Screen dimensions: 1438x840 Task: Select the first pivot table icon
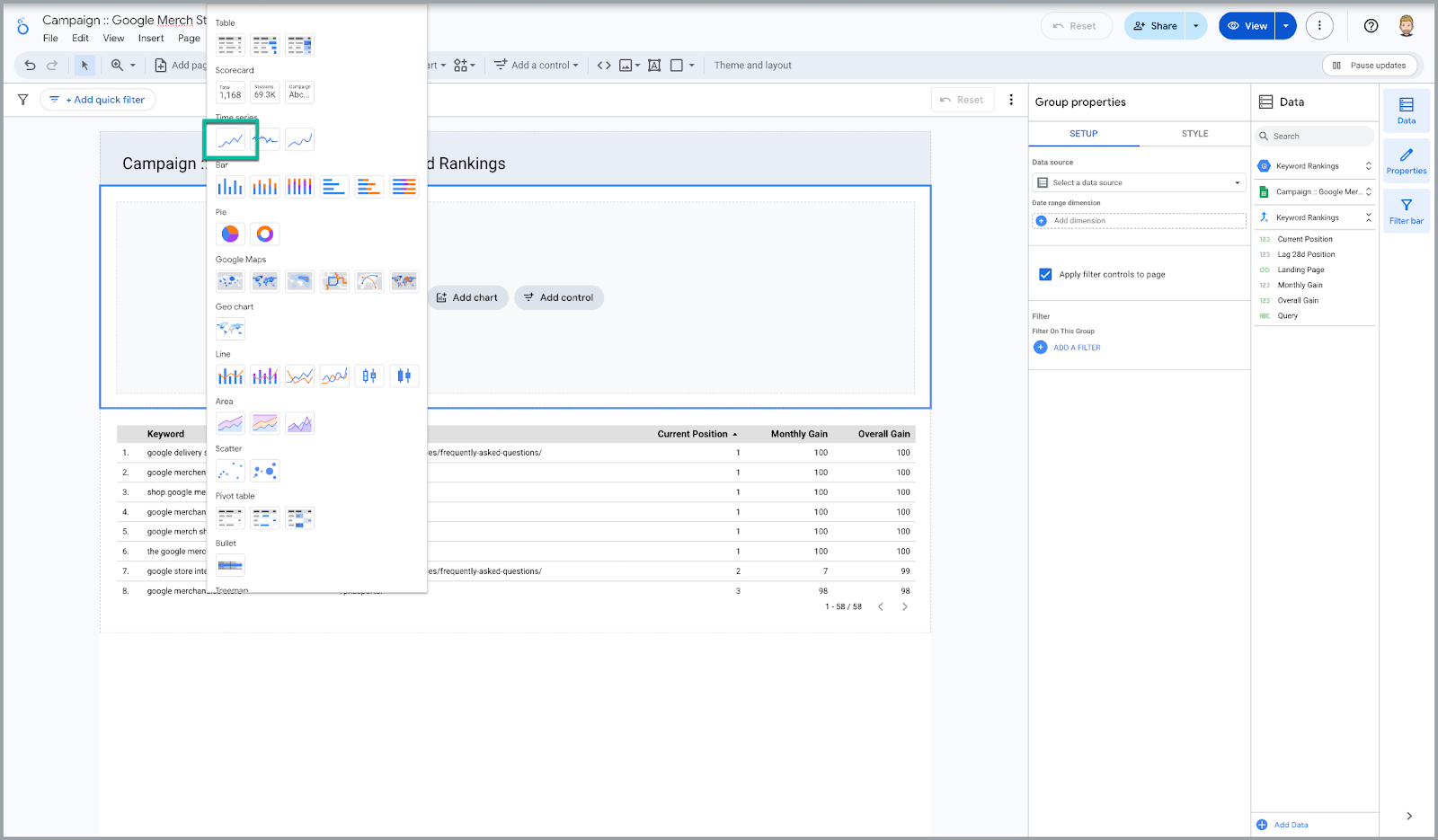coord(230,517)
